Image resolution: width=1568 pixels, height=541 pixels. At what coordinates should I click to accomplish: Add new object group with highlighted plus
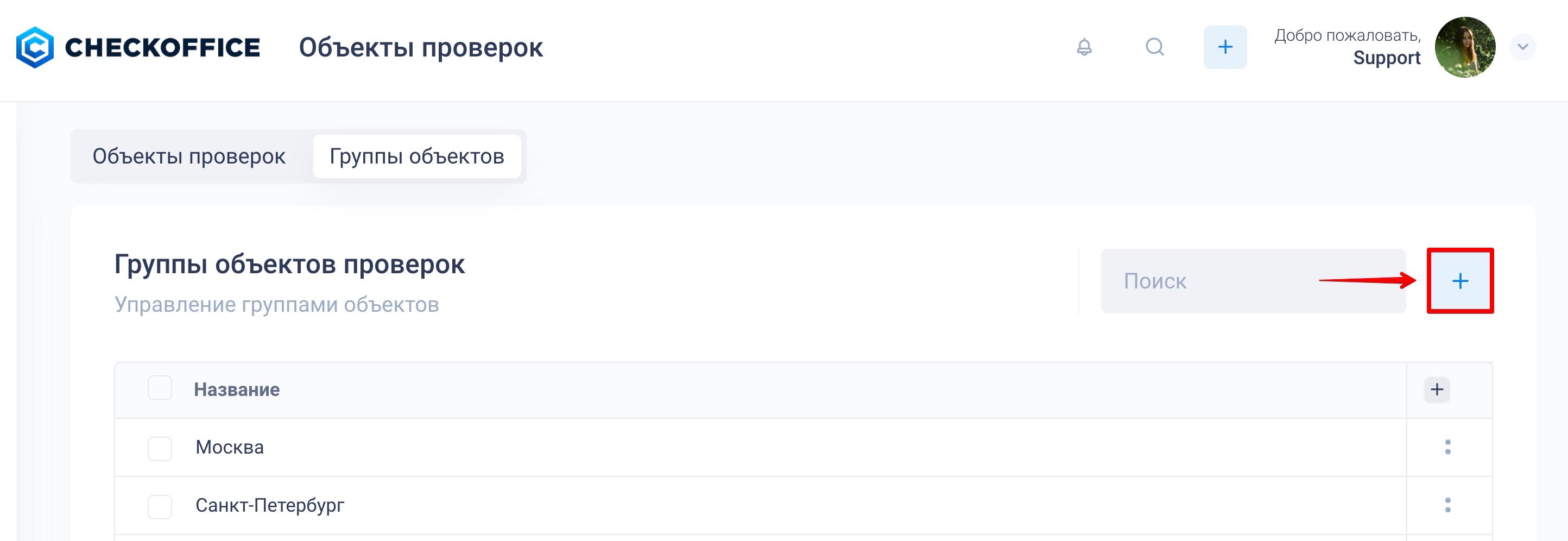(x=1459, y=281)
